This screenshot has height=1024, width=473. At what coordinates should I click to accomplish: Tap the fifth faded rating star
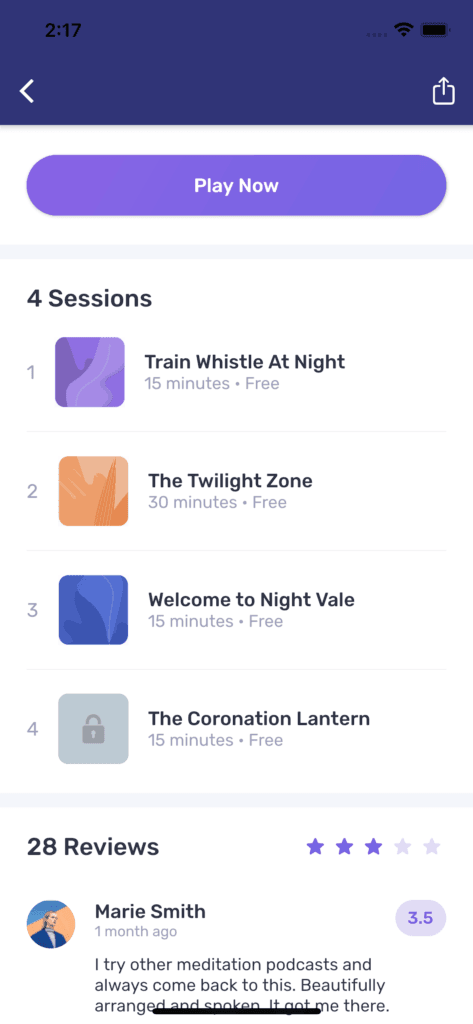coord(431,847)
